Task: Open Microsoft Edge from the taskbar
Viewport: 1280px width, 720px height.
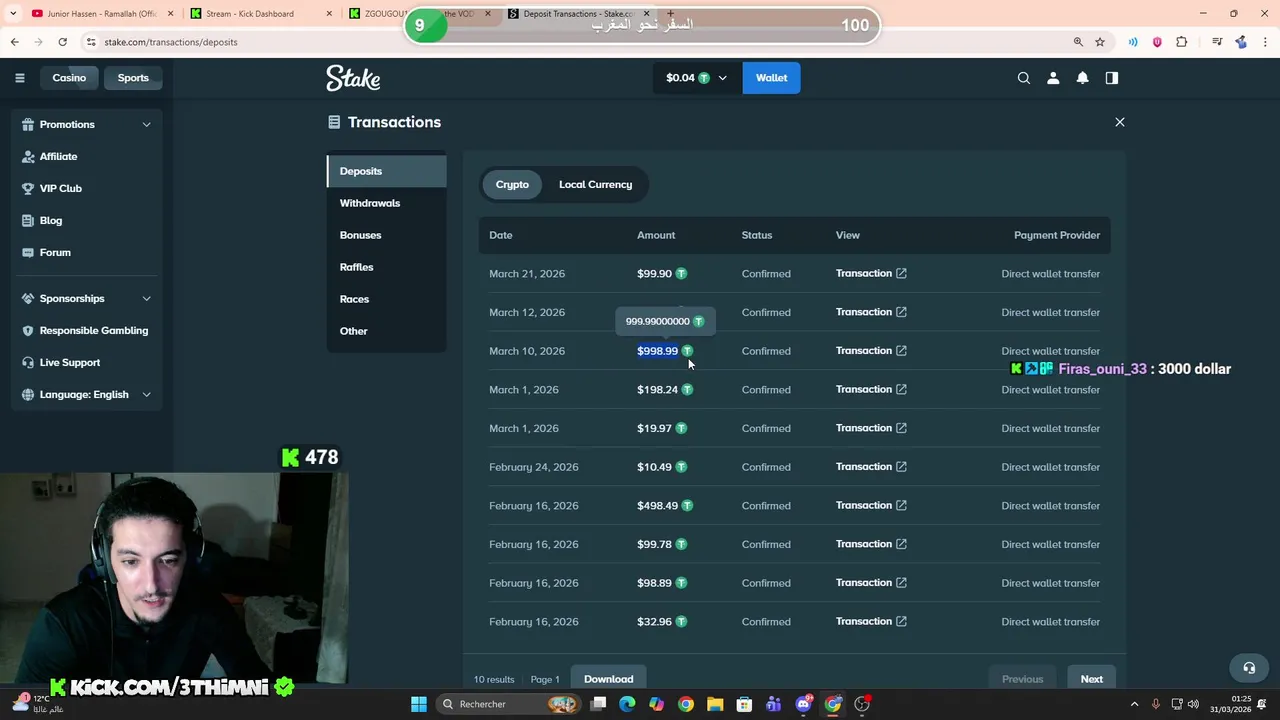Action: point(627,704)
